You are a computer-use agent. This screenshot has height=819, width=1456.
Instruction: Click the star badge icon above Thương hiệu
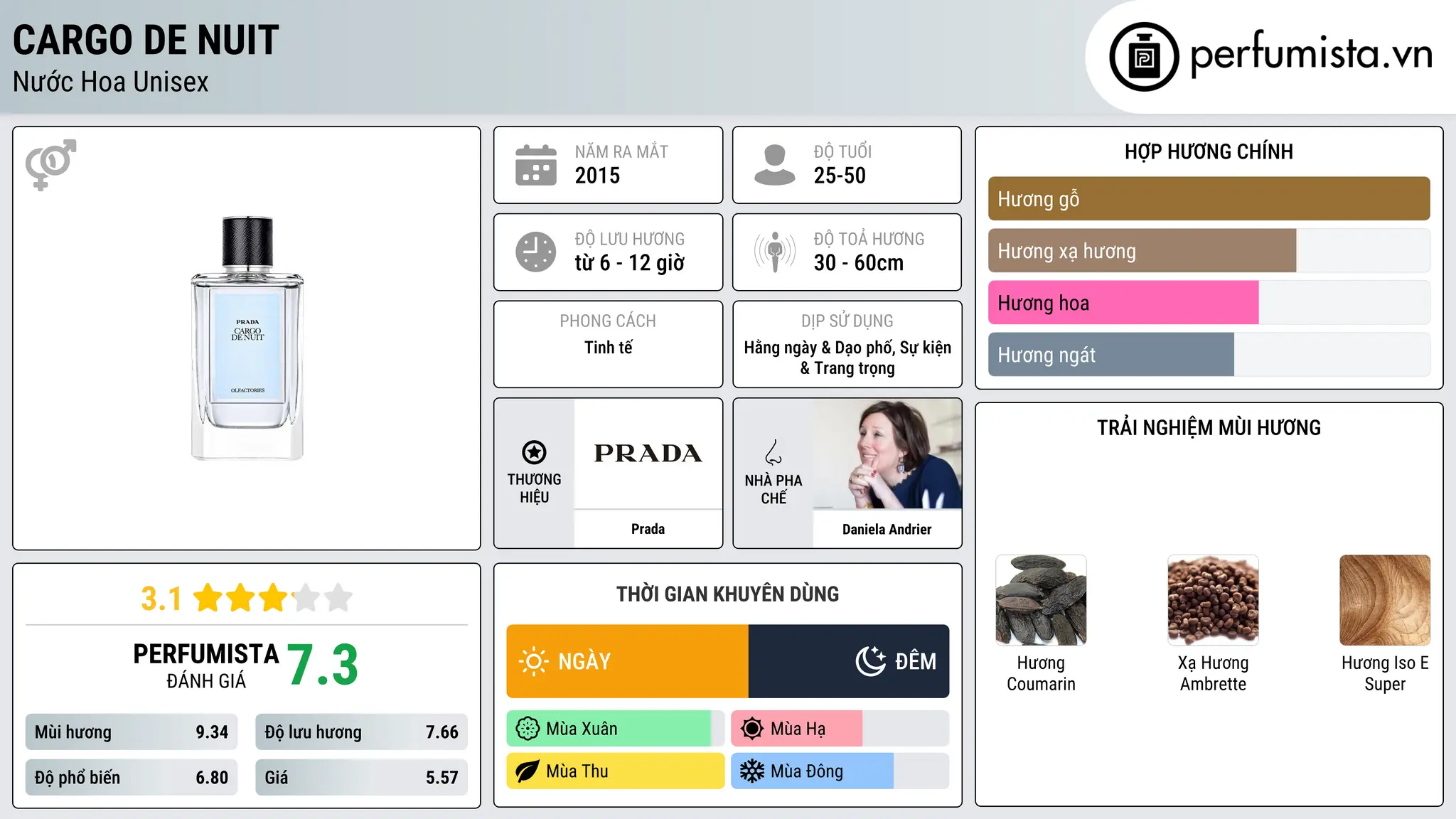(534, 452)
